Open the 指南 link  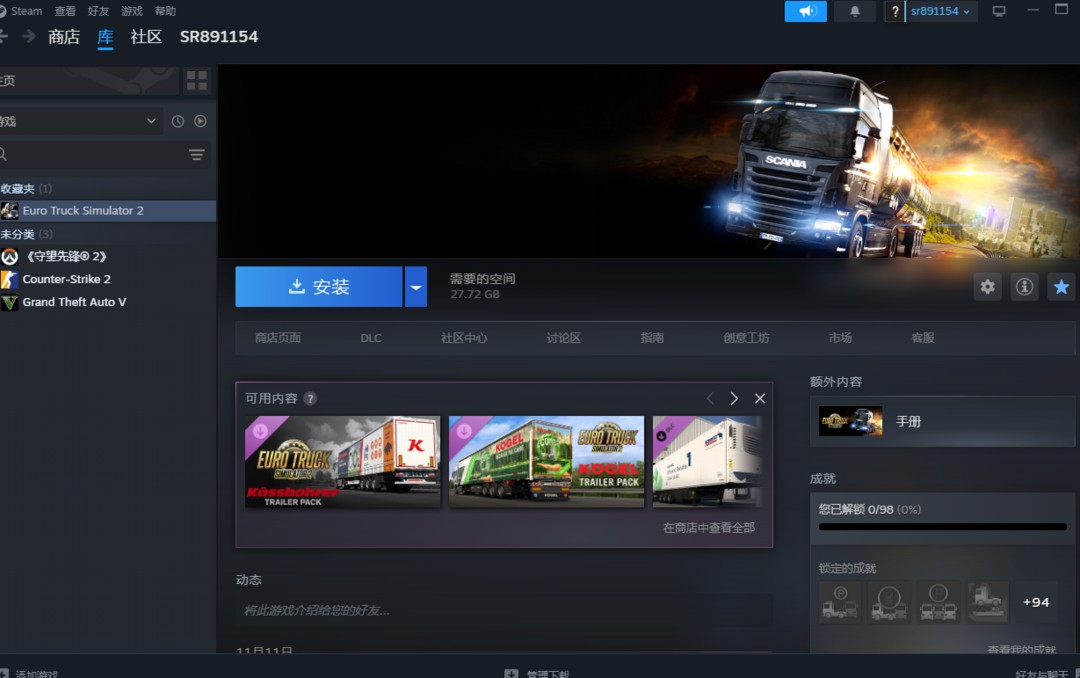pos(652,338)
